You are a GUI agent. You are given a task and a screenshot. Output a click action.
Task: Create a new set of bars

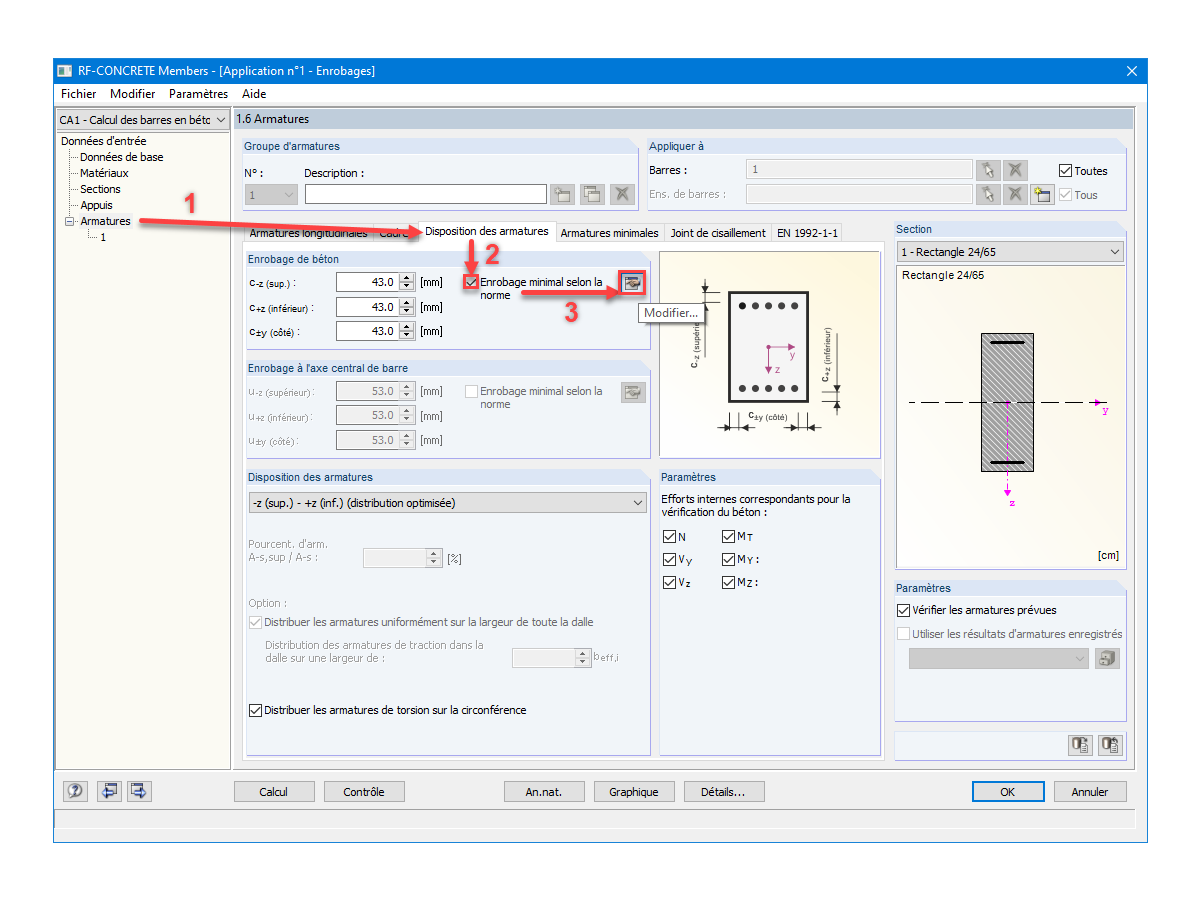point(1042,194)
